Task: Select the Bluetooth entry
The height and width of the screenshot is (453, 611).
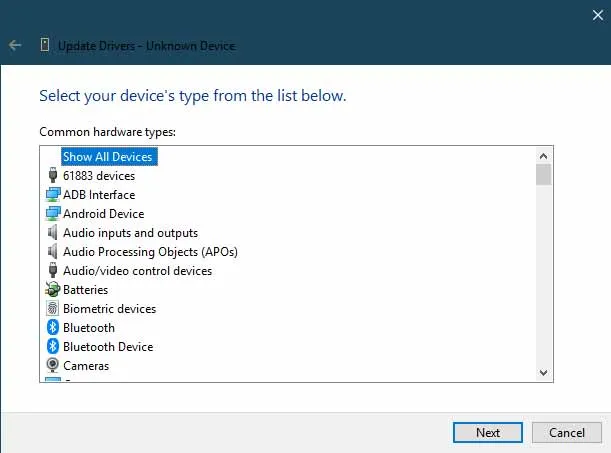Action: (x=89, y=328)
